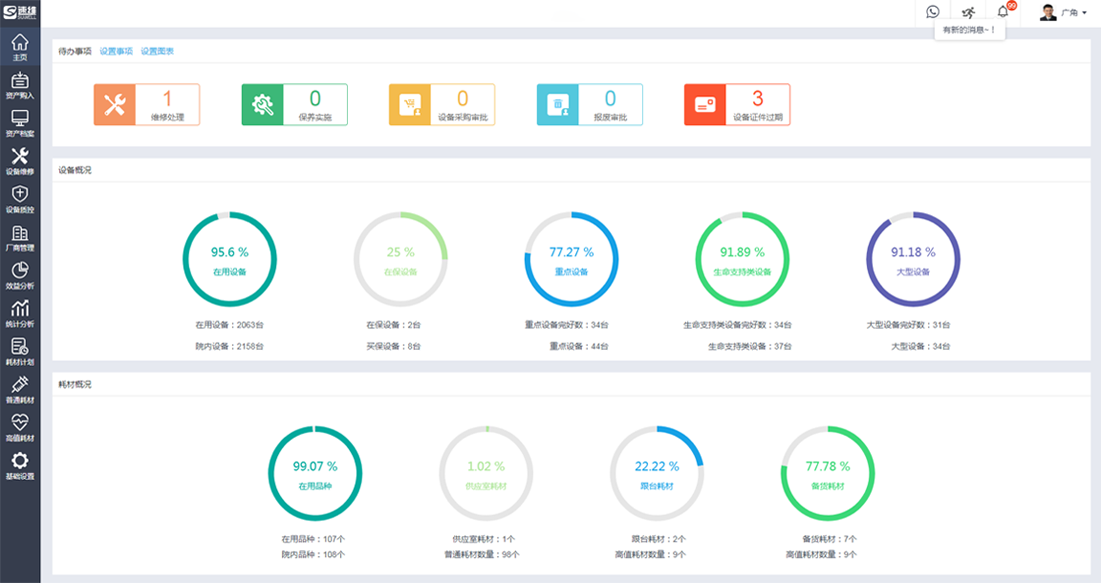Open 效益分析 benefit analysis page

20,275
